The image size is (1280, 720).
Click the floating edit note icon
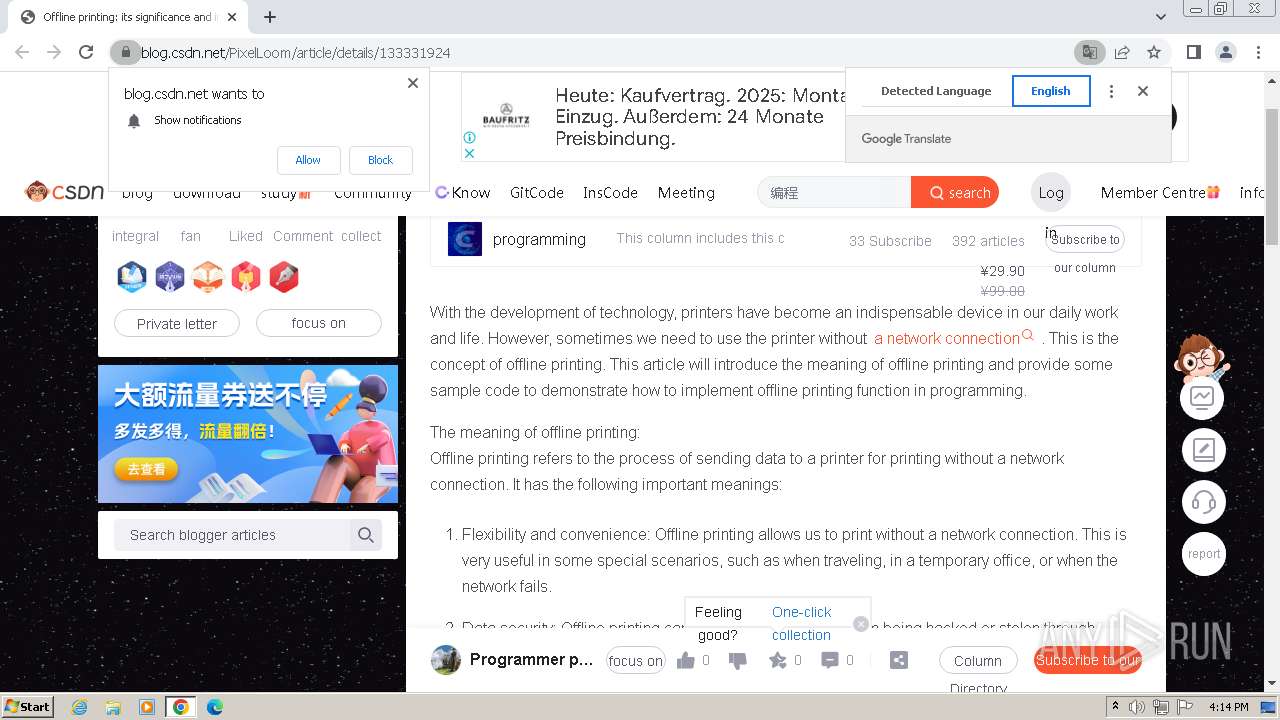click(x=1204, y=450)
